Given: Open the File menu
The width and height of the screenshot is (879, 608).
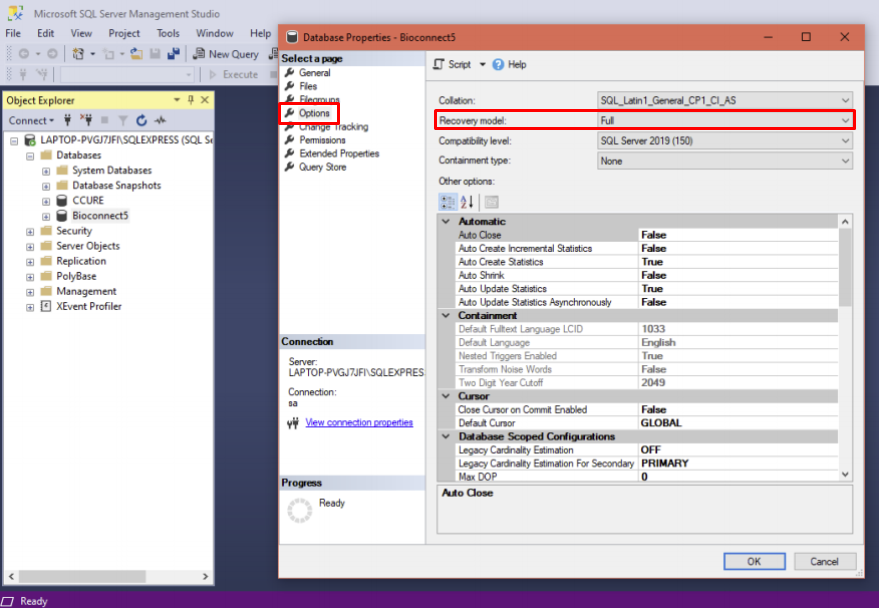Looking at the screenshot, I should pos(13,34).
